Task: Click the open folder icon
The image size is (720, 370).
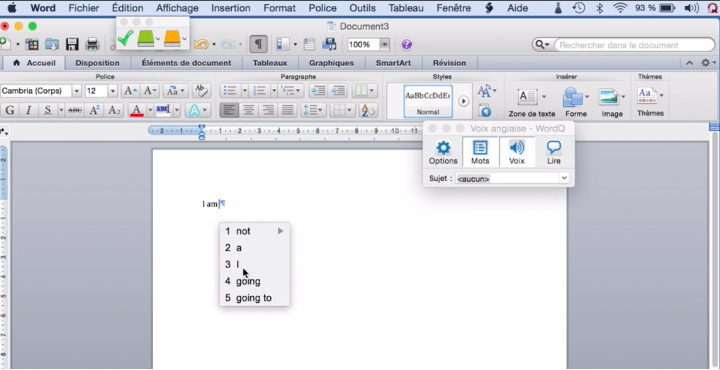Action: pos(51,44)
